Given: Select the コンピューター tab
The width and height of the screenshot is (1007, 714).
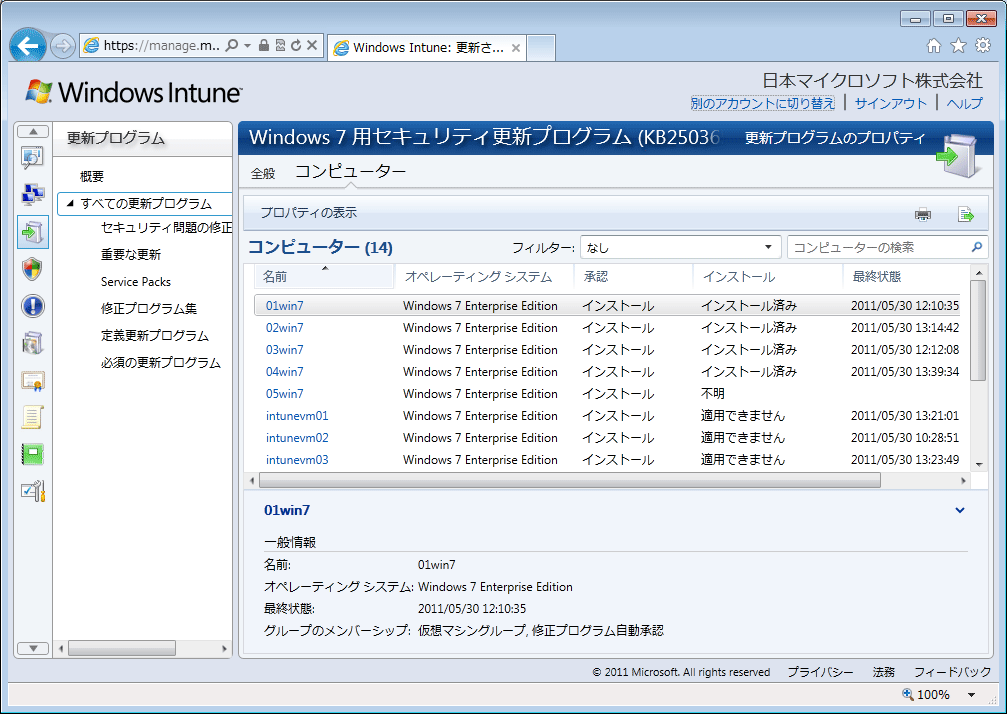Looking at the screenshot, I should pos(350,171).
